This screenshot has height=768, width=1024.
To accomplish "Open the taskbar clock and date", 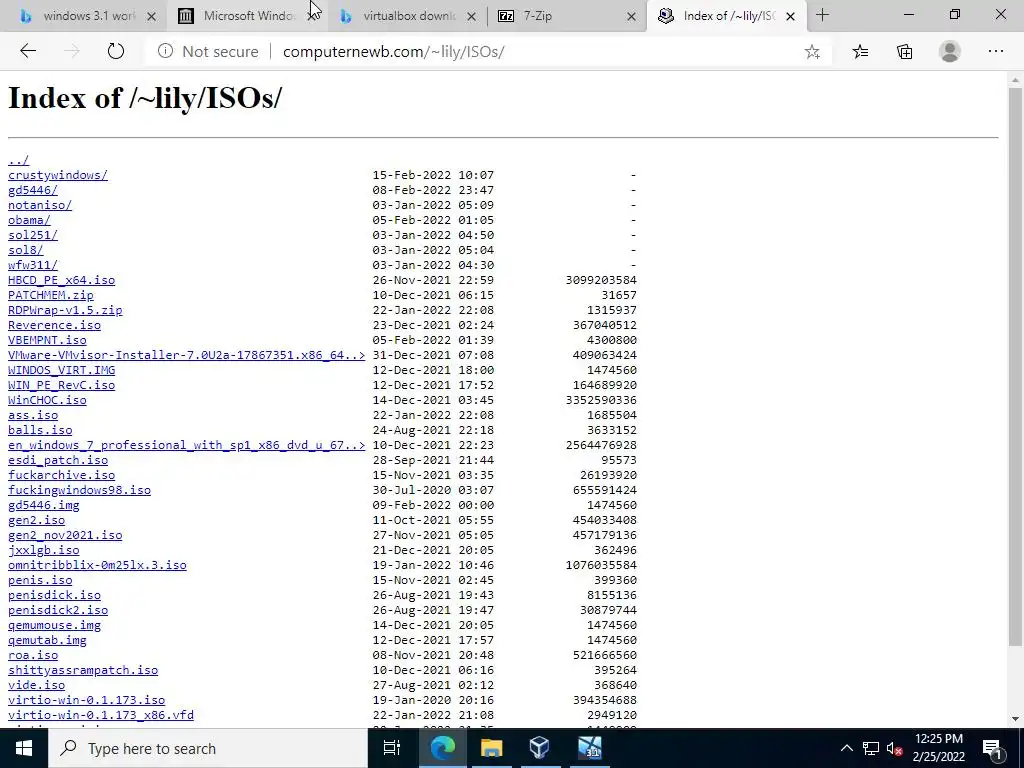I will click(x=939, y=748).
